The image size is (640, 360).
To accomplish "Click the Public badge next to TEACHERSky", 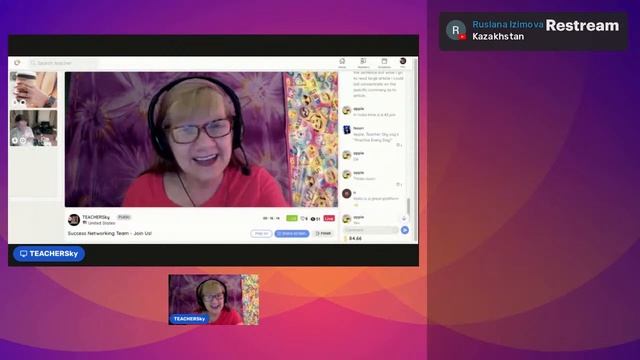I will 124,217.
